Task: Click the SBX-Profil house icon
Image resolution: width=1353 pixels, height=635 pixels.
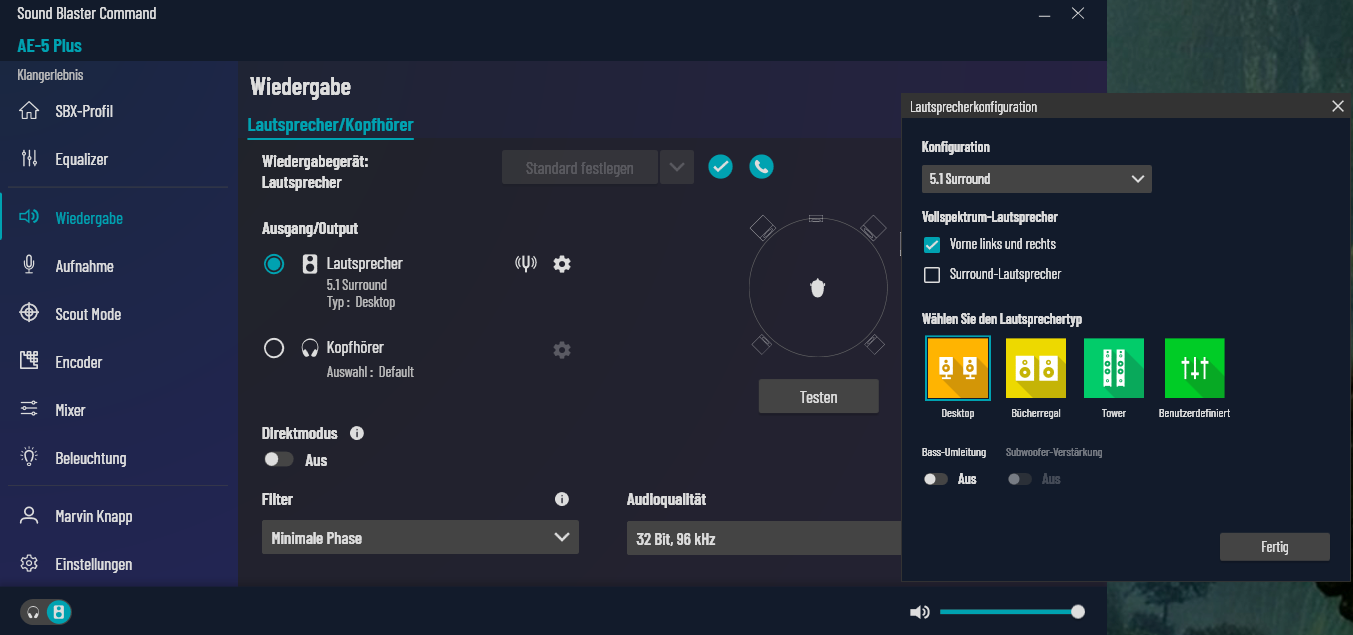Action: click(30, 111)
